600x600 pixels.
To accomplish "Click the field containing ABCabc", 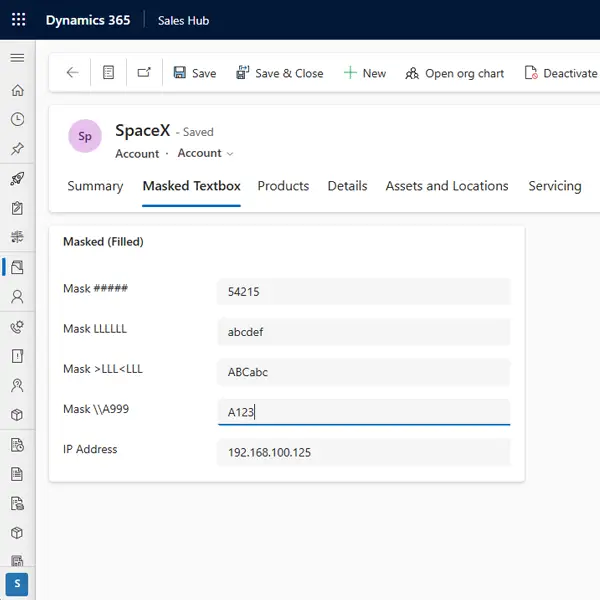I will tap(364, 372).
